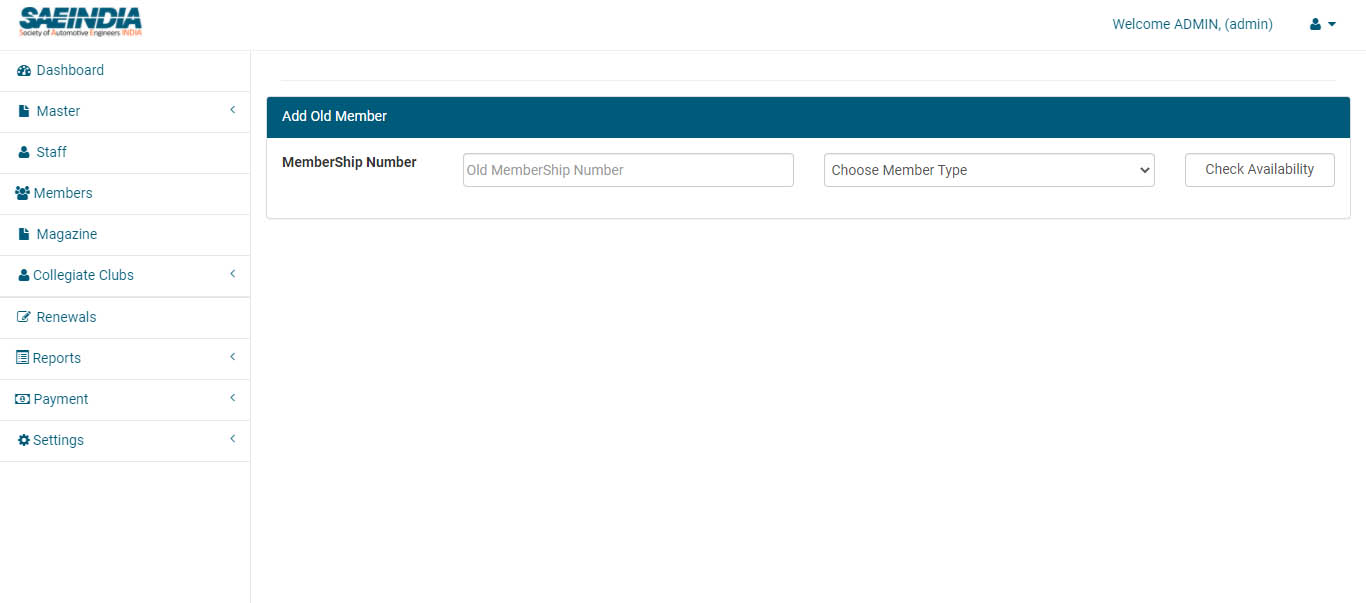The image size is (1366, 603).
Task: Open the Payment menu item
Action: pos(125,399)
